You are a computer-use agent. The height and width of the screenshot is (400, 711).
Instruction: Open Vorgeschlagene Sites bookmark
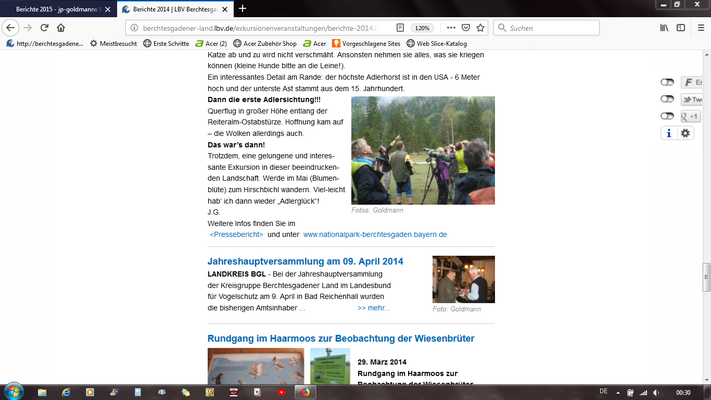[x=366, y=44]
